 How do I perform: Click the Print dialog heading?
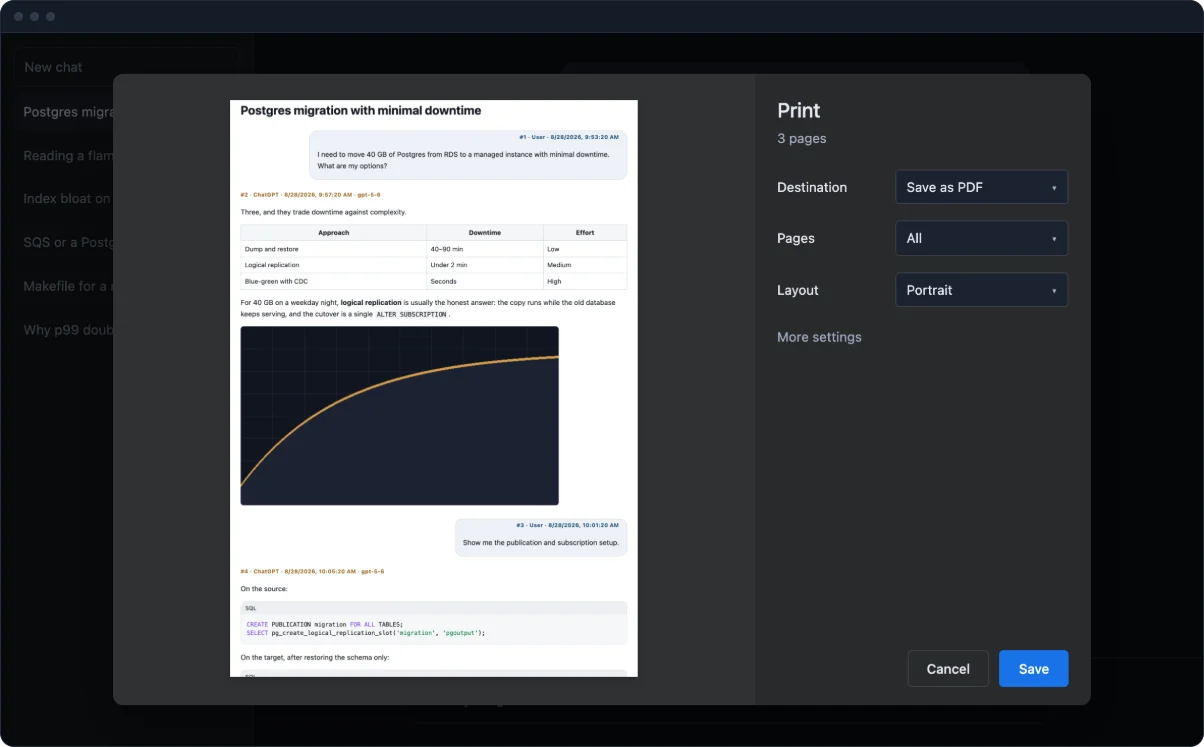click(x=799, y=111)
